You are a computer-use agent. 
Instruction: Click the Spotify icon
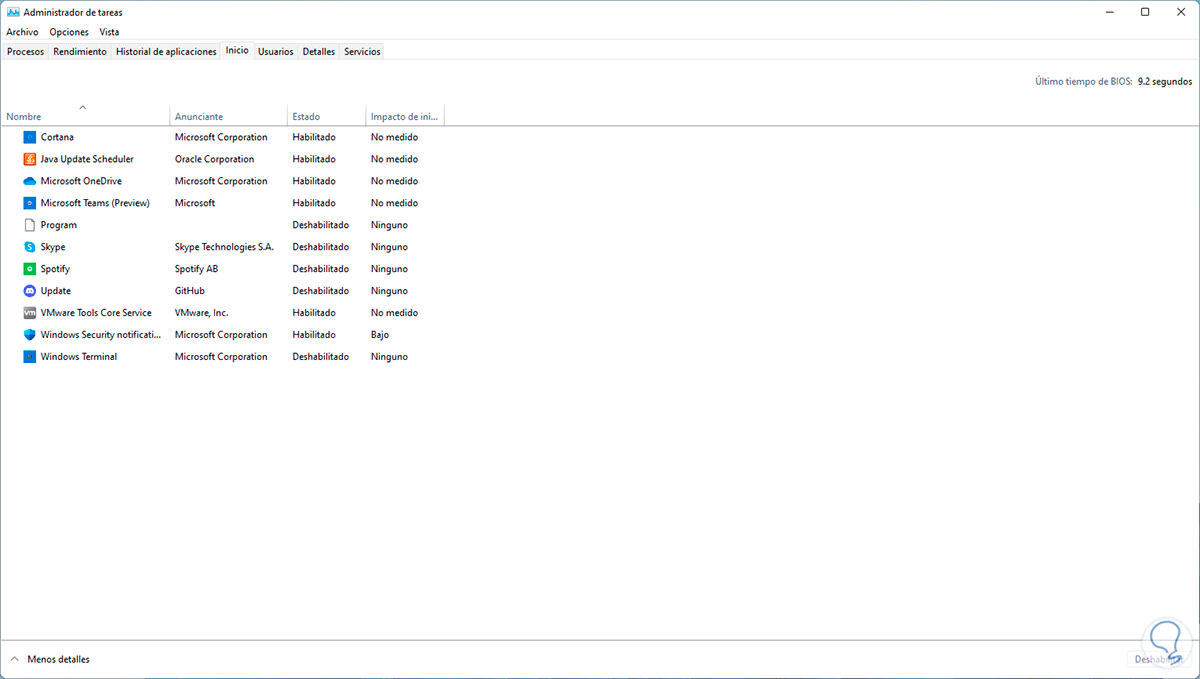(x=29, y=269)
